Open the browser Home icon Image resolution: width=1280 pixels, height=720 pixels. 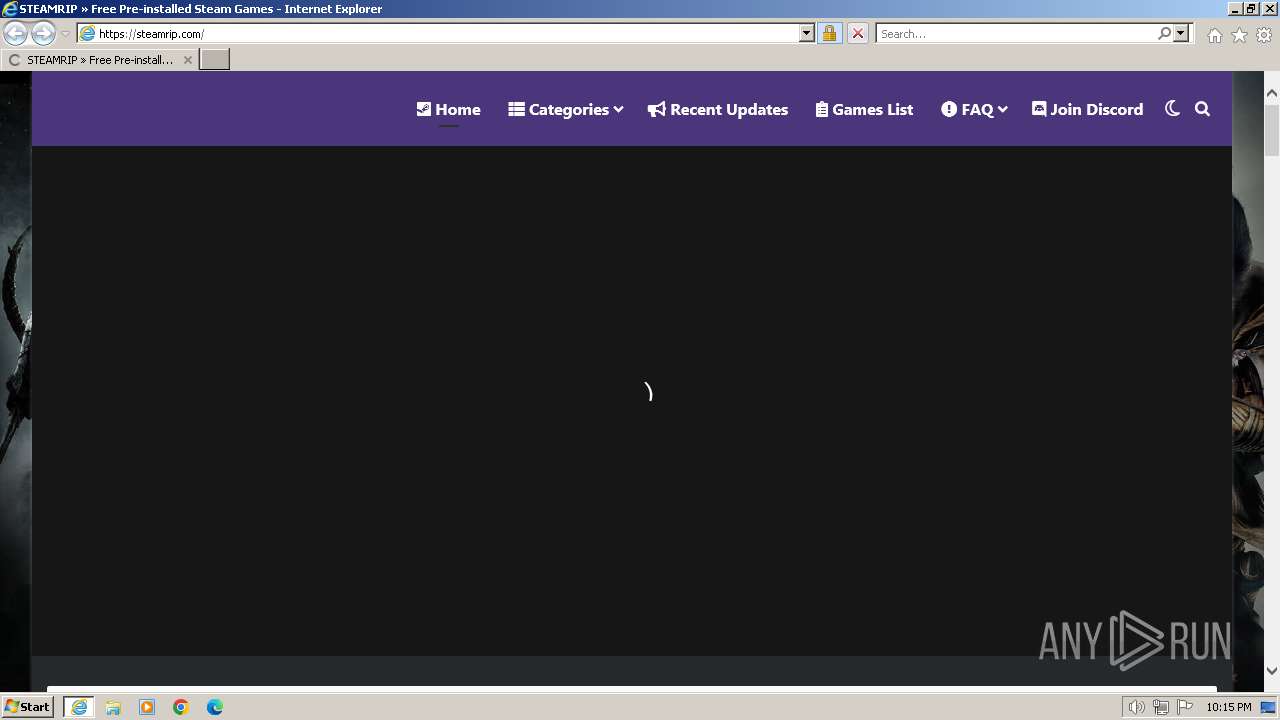(x=1214, y=35)
